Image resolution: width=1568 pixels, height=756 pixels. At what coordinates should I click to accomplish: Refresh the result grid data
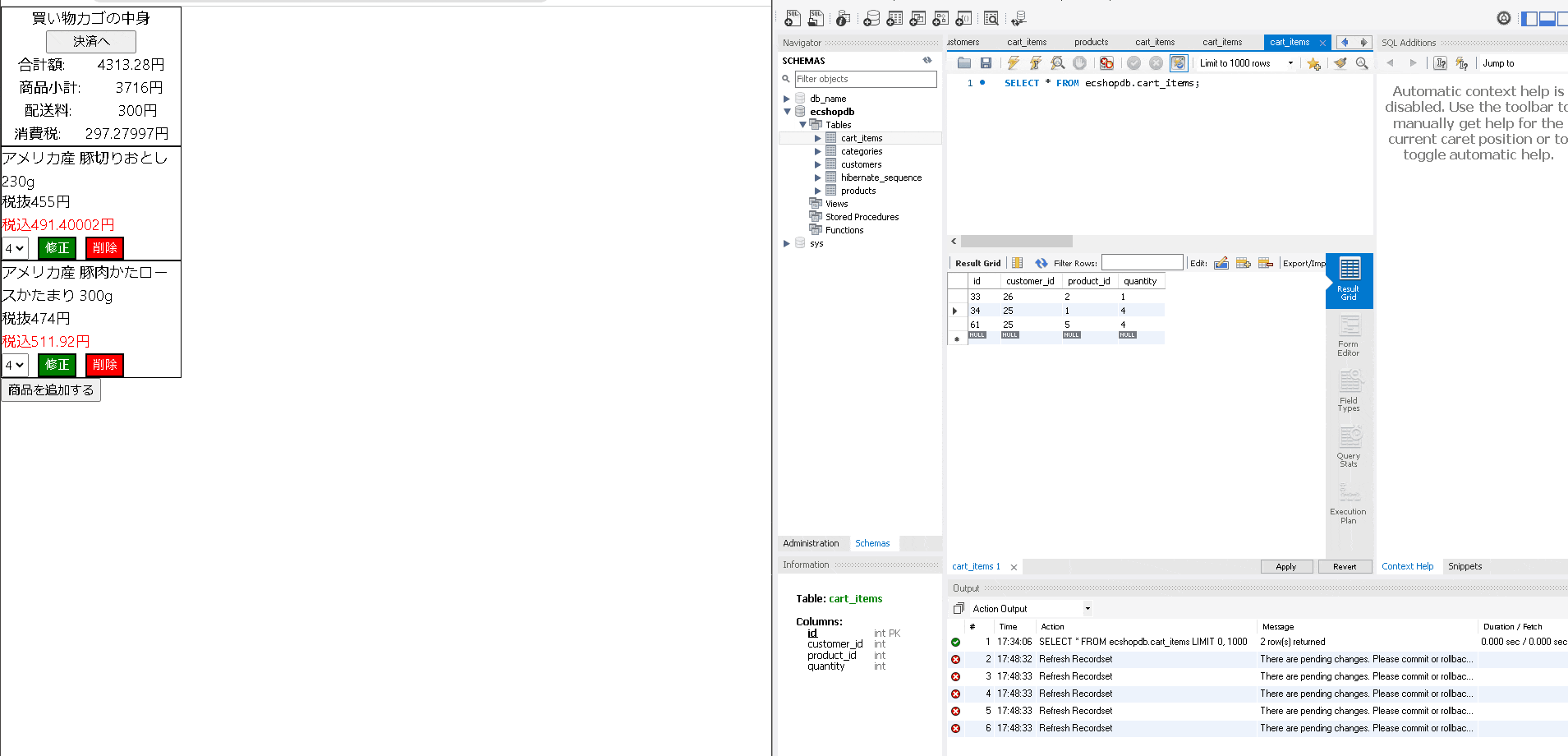pyautogui.click(x=1042, y=263)
